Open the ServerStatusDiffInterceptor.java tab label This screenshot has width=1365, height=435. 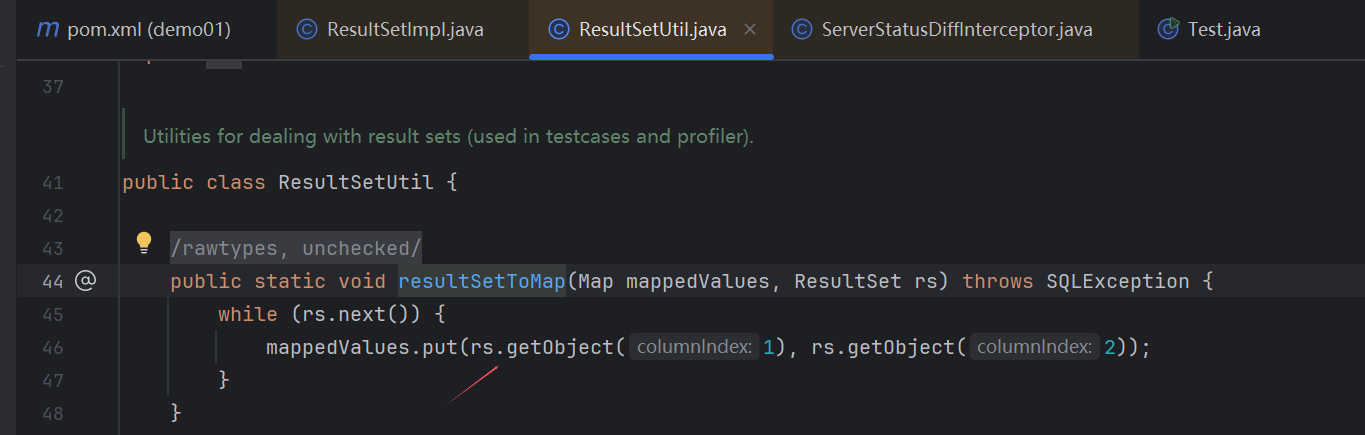956,29
